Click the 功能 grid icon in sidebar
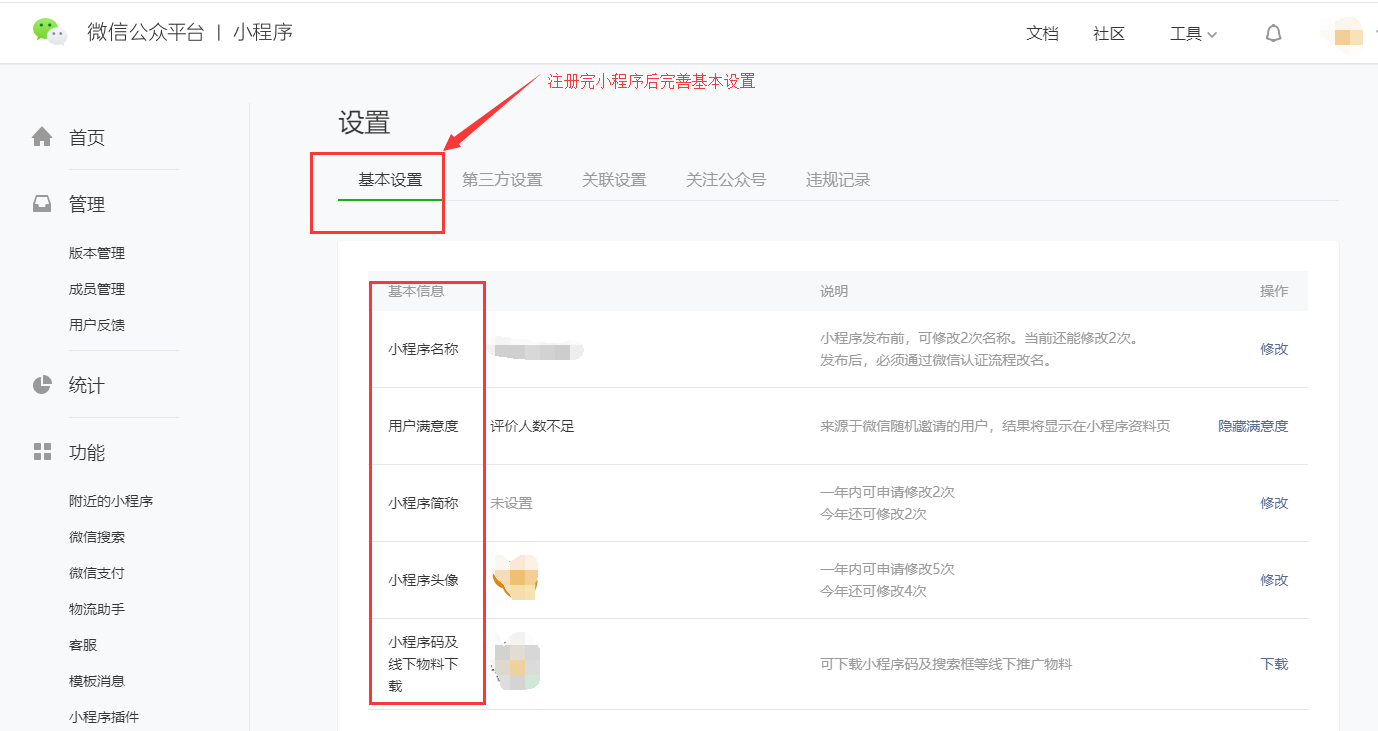 pyautogui.click(x=42, y=451)
